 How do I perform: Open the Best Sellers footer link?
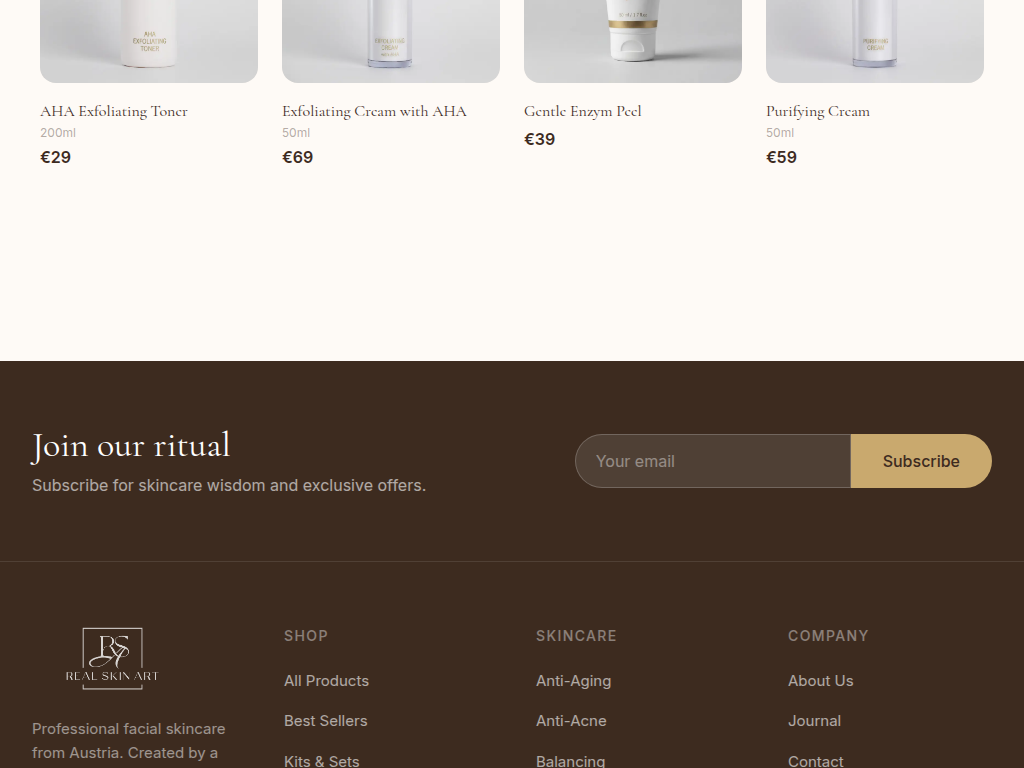pos(326,721)
